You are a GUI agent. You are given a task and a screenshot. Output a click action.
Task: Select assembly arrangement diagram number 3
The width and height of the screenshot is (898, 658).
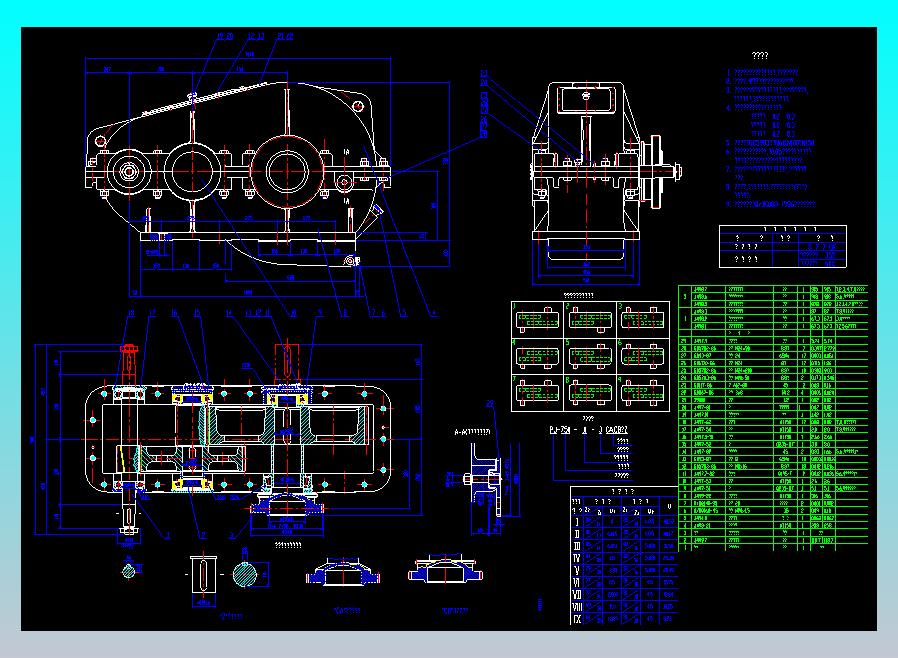pos(643,320)
